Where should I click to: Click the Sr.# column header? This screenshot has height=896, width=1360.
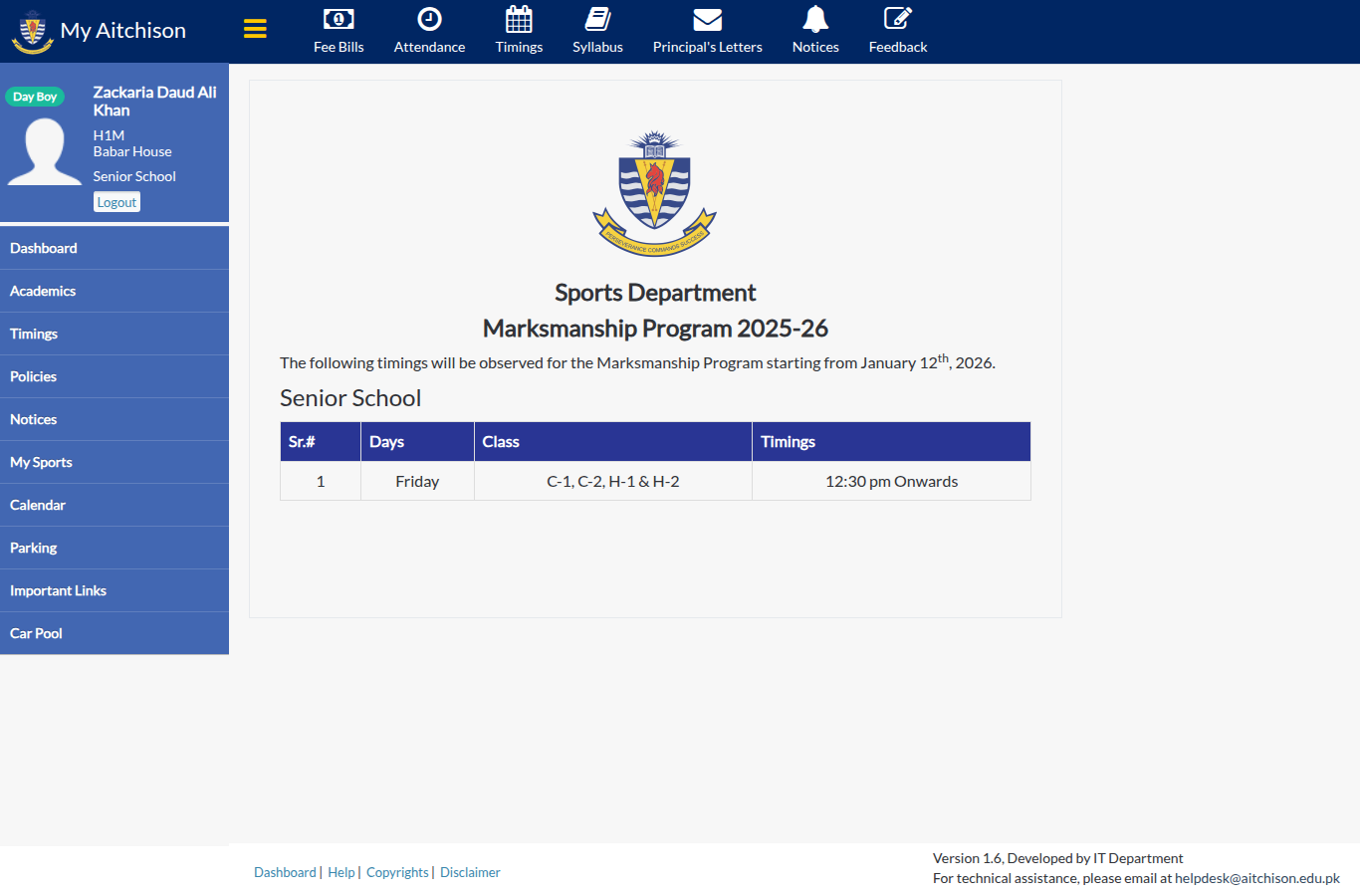[x=321, y=441]
